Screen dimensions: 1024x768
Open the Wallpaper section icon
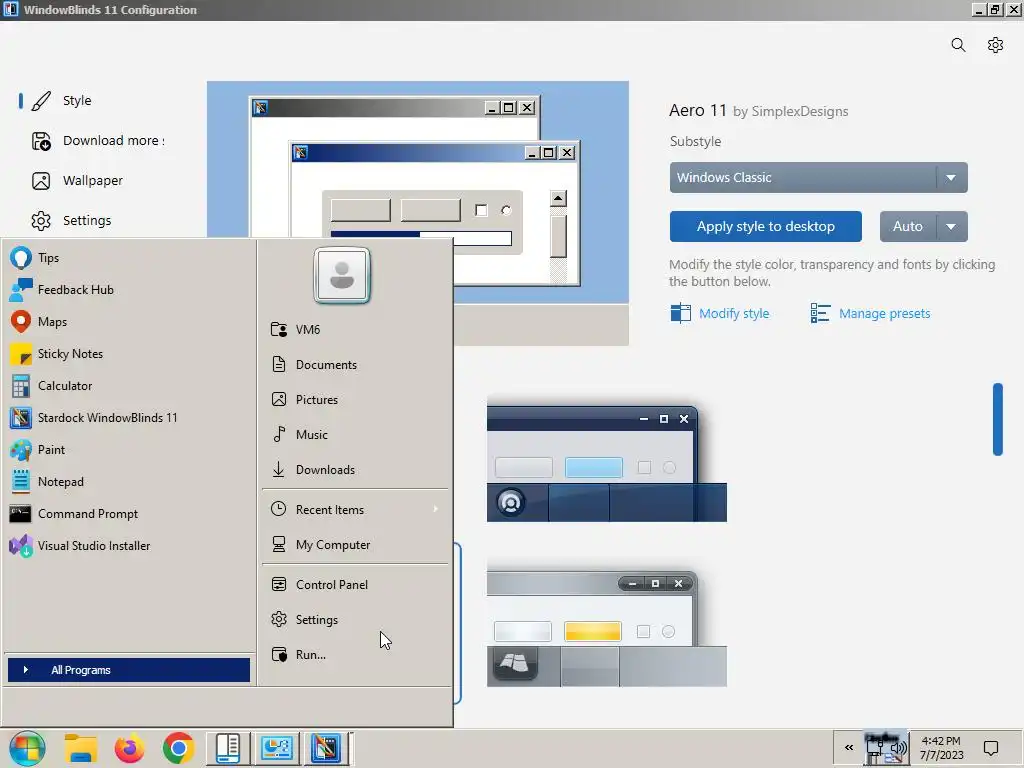click(41, 180)
